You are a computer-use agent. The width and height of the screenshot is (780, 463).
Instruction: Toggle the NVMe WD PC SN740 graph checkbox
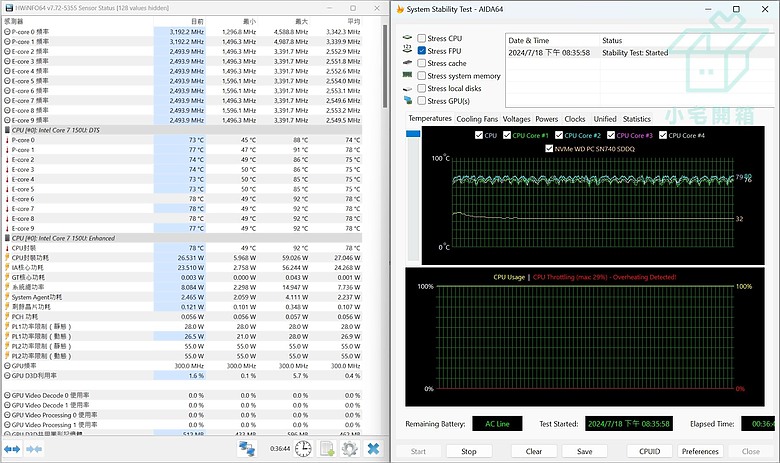click(x=549, y=148)
